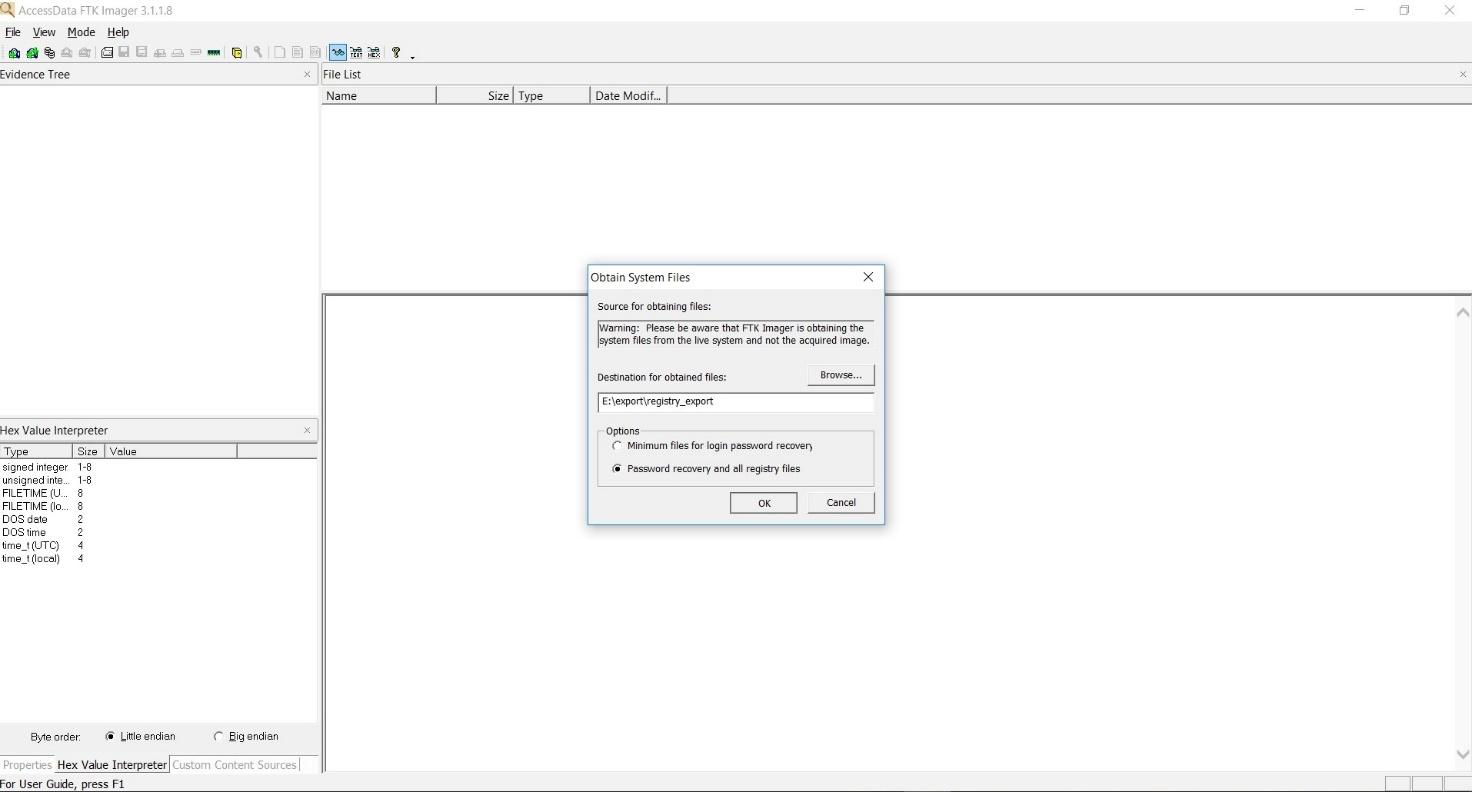Click the viewer pane scroll up arrow
Screen dimensions: 1472x792
(1462, 313)
